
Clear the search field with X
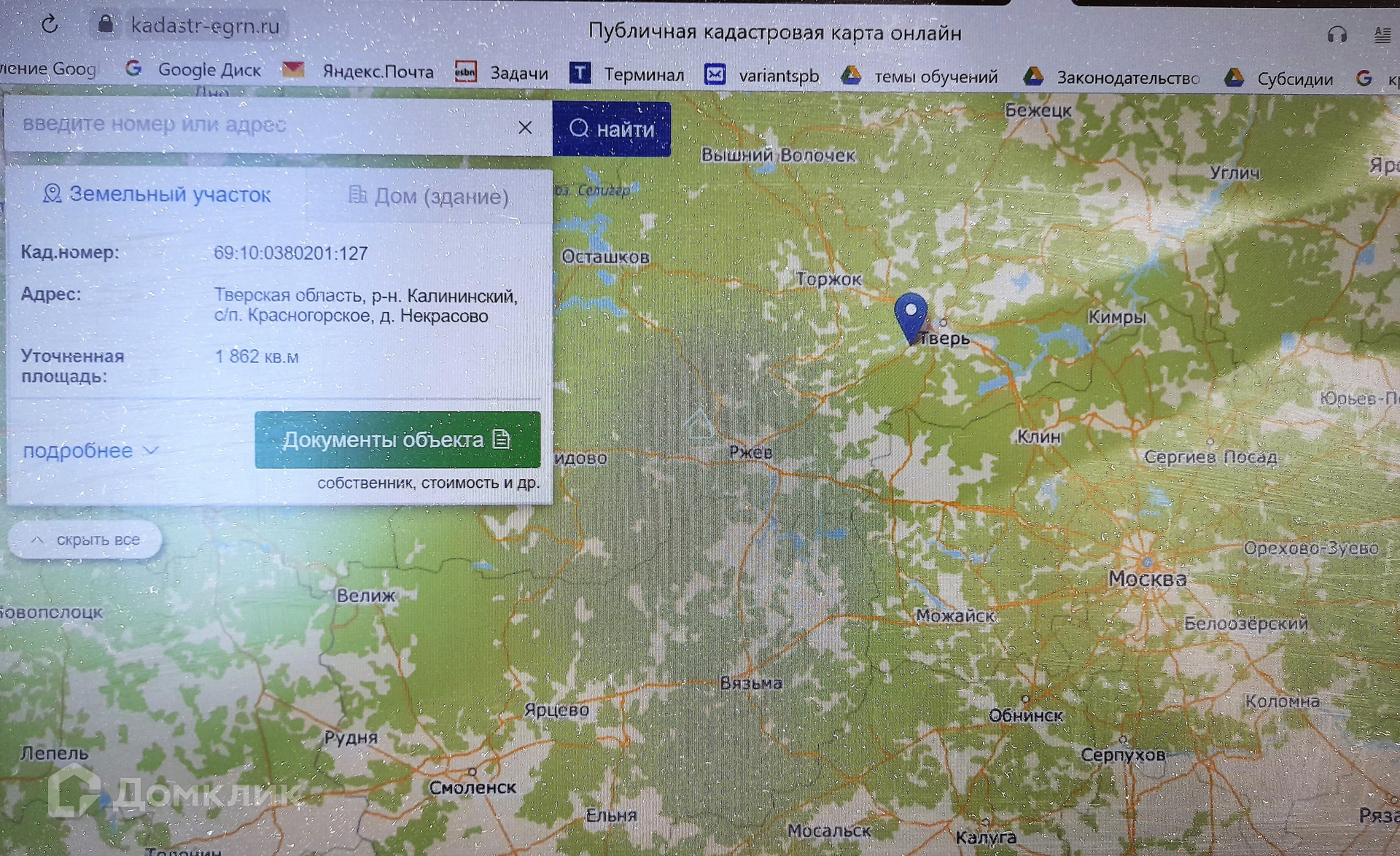[x=525, y=128]
